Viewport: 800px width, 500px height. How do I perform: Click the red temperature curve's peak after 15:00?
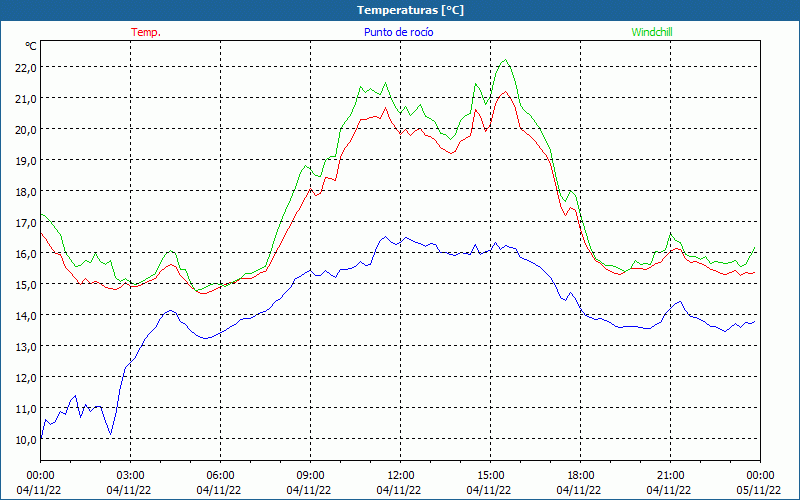tap(506, 92)
